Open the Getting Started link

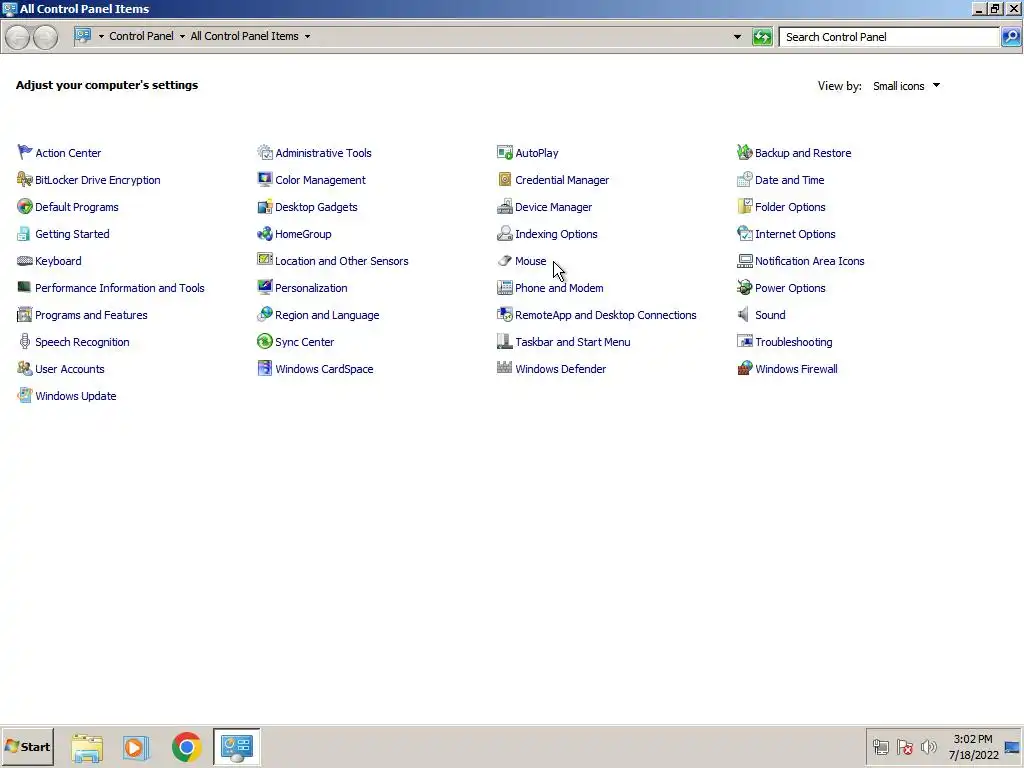pos(72,234)
